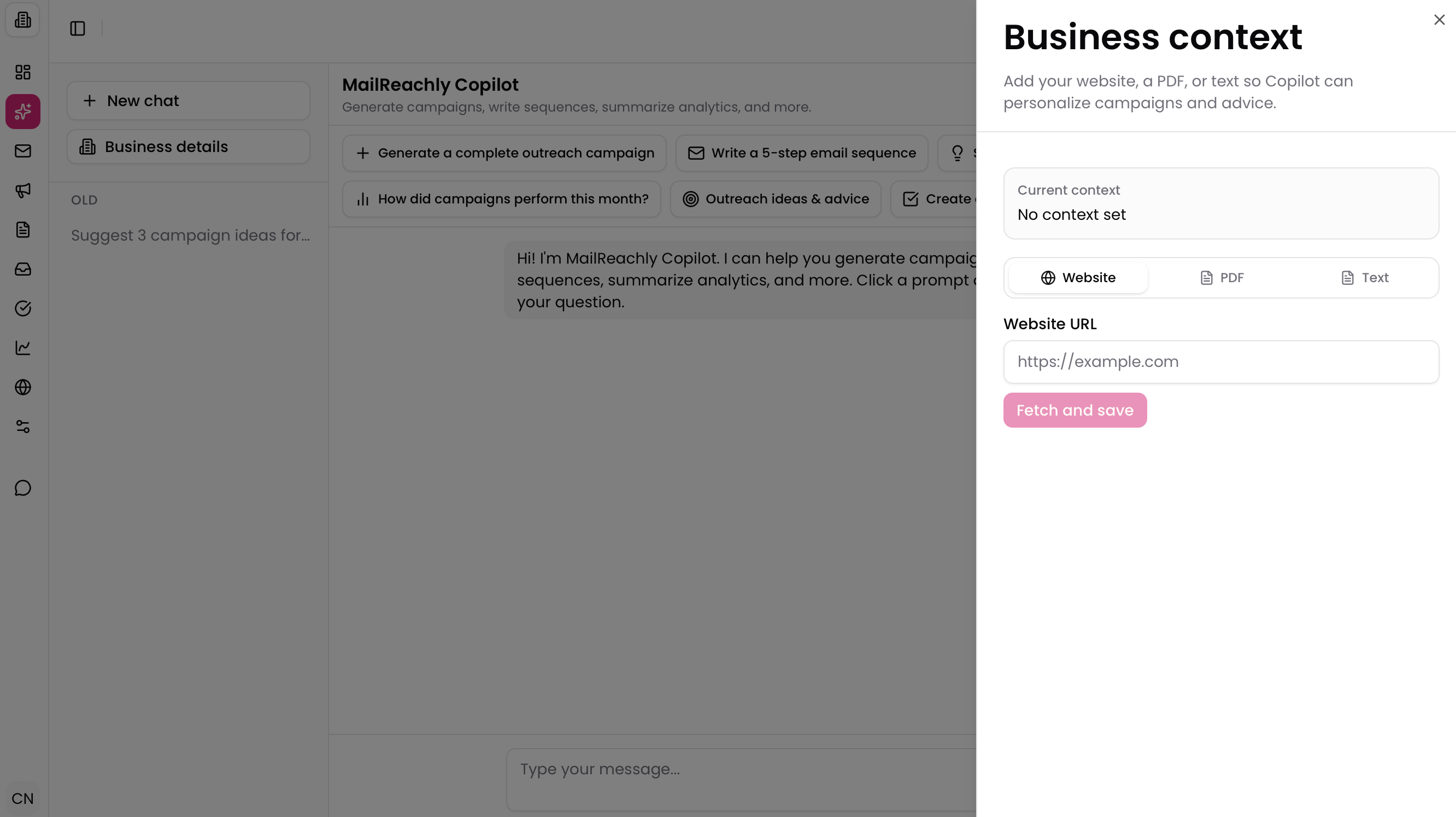
Task: Switch to the PDF context tab
Action: pos(1221,277)
